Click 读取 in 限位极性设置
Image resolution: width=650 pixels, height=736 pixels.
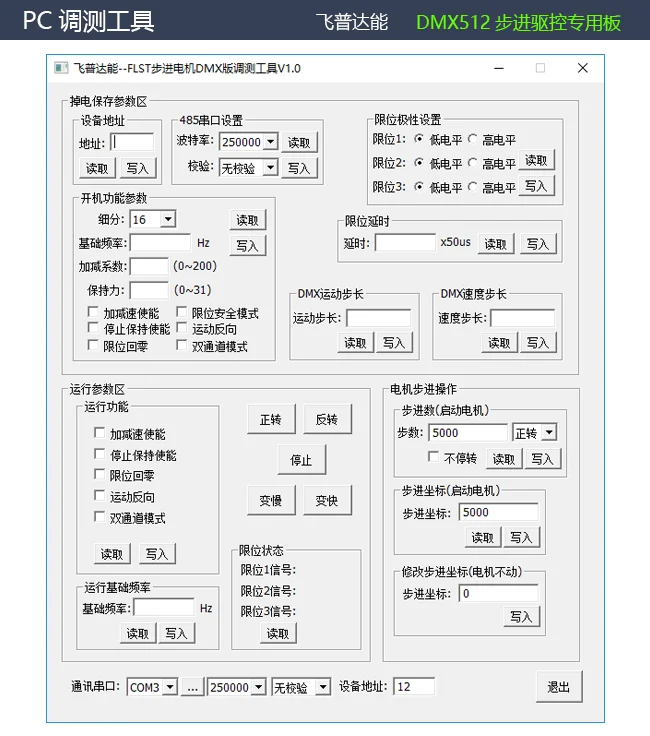[536, 161]
